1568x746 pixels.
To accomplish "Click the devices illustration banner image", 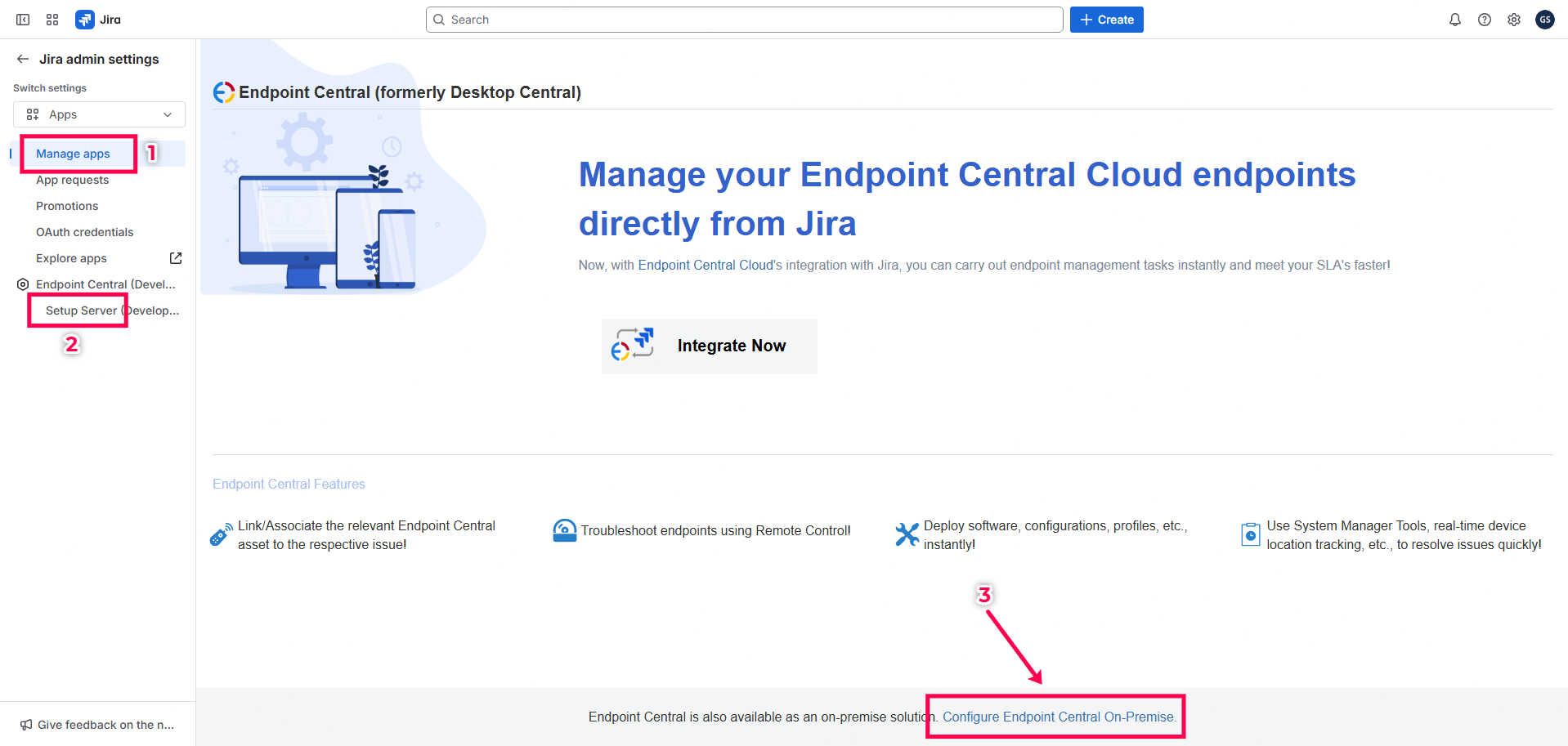I will [343, 168].
